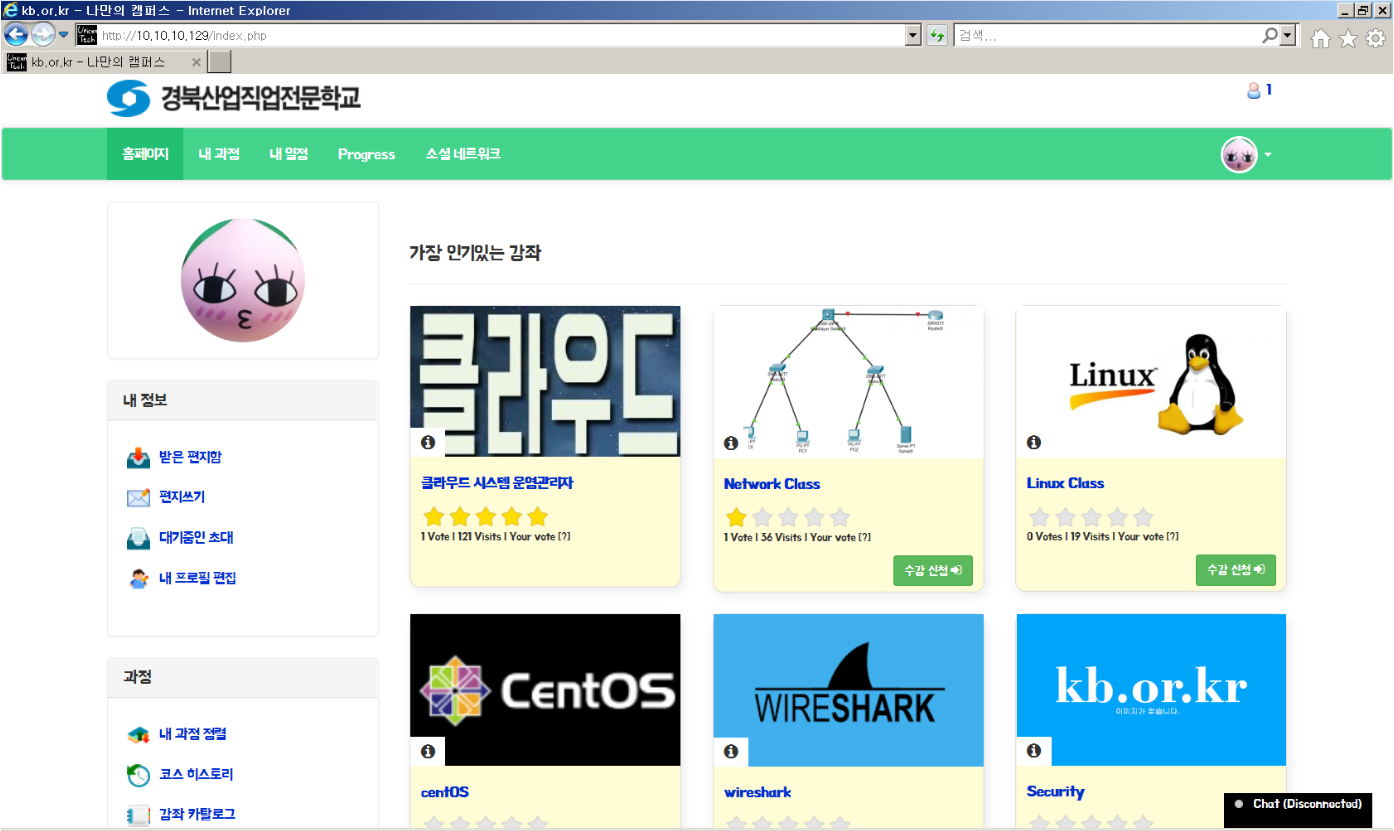Image resolution: width=1394 pixels, height=831 pixels.
Task: Rate Network Class with the third star
Action: [x=788, y=517]
